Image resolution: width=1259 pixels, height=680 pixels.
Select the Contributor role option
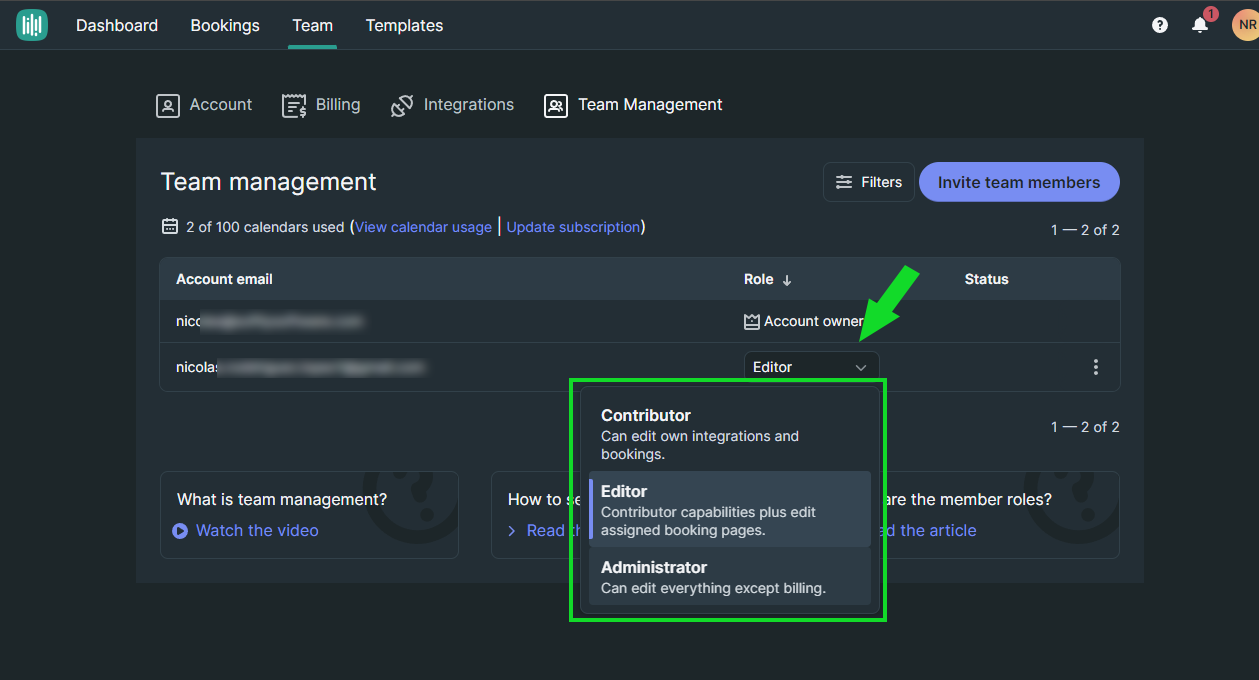click(x=729, y=434)
